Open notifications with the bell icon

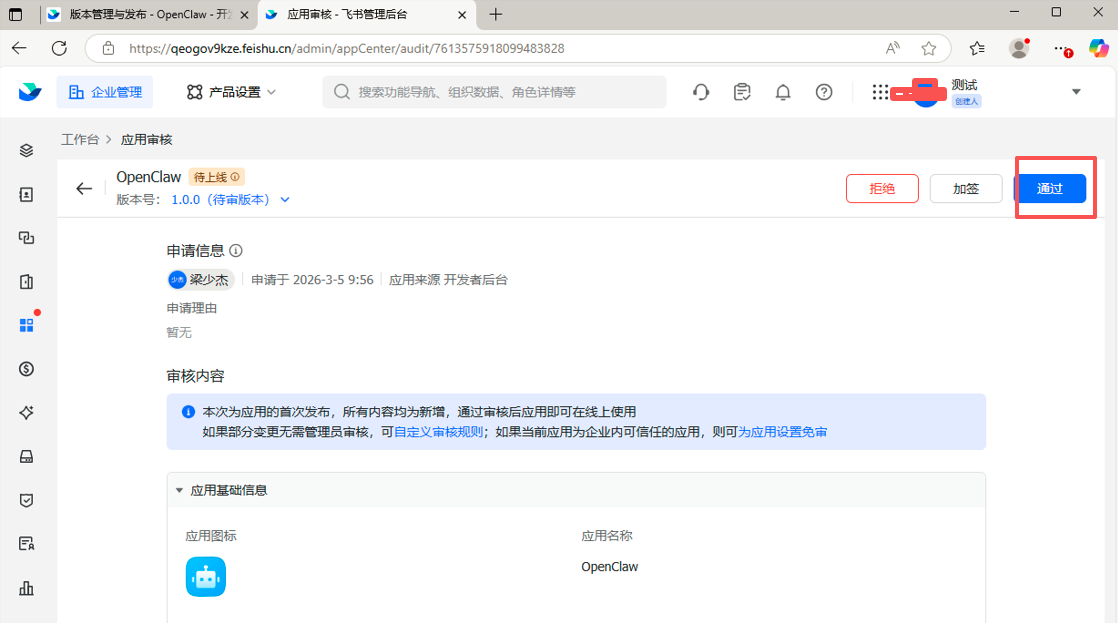coord(783,91)
